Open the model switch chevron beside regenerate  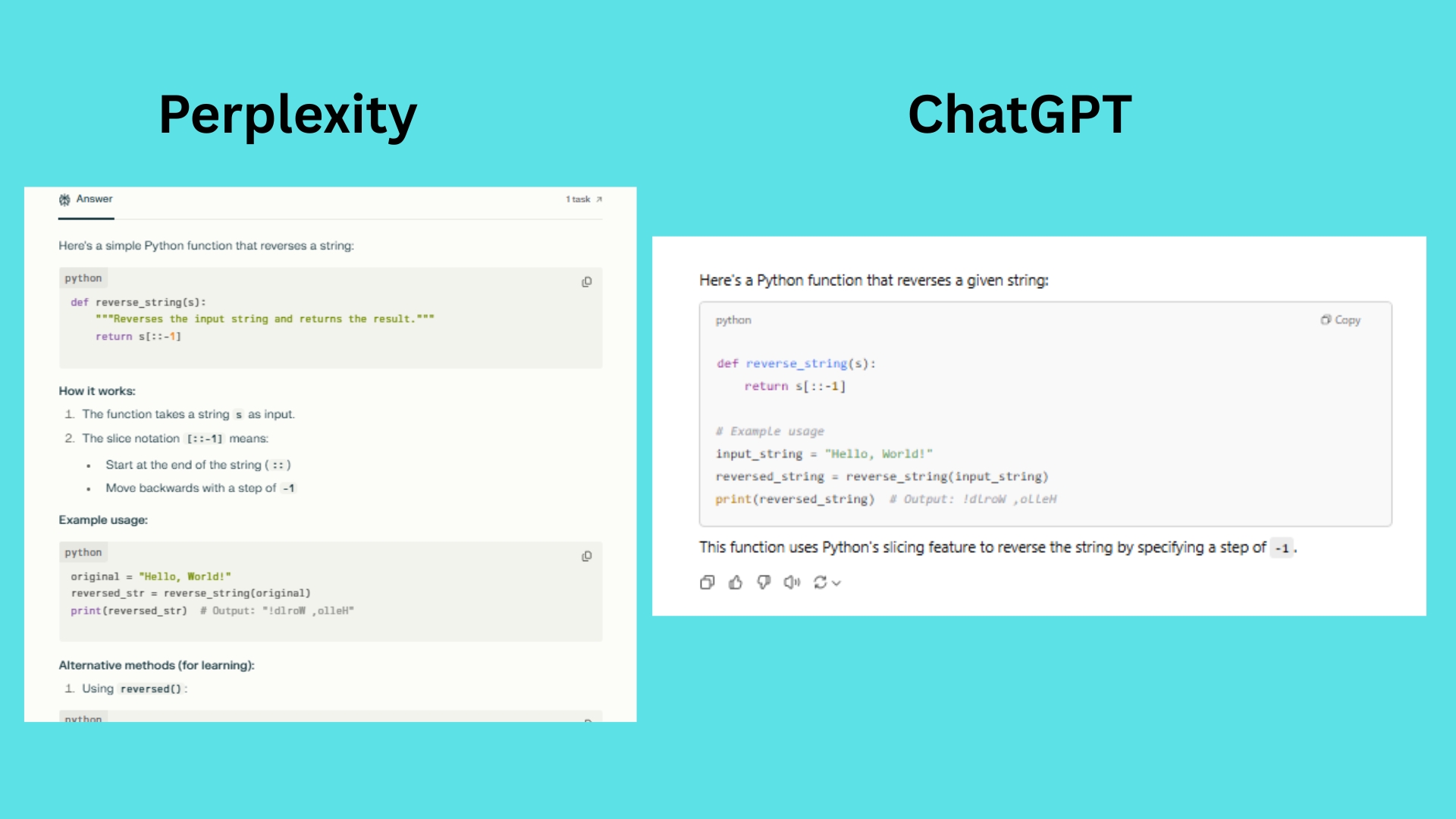tap(836, 583)
